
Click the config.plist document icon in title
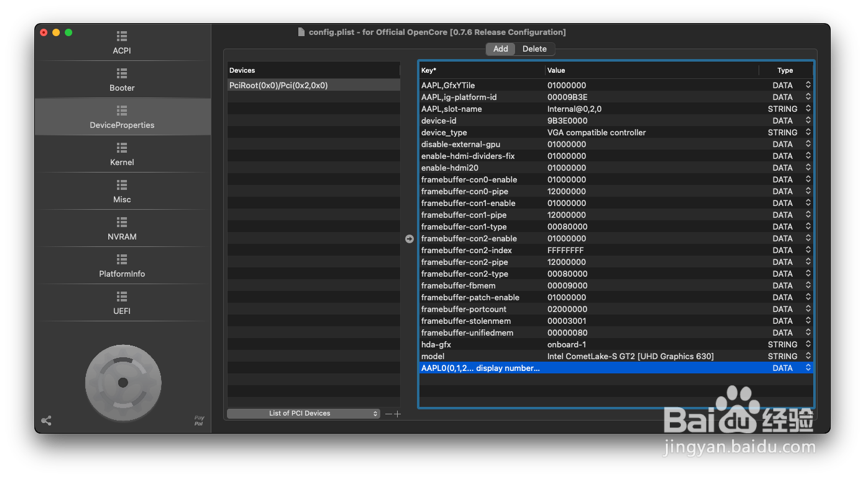[301, 32]
